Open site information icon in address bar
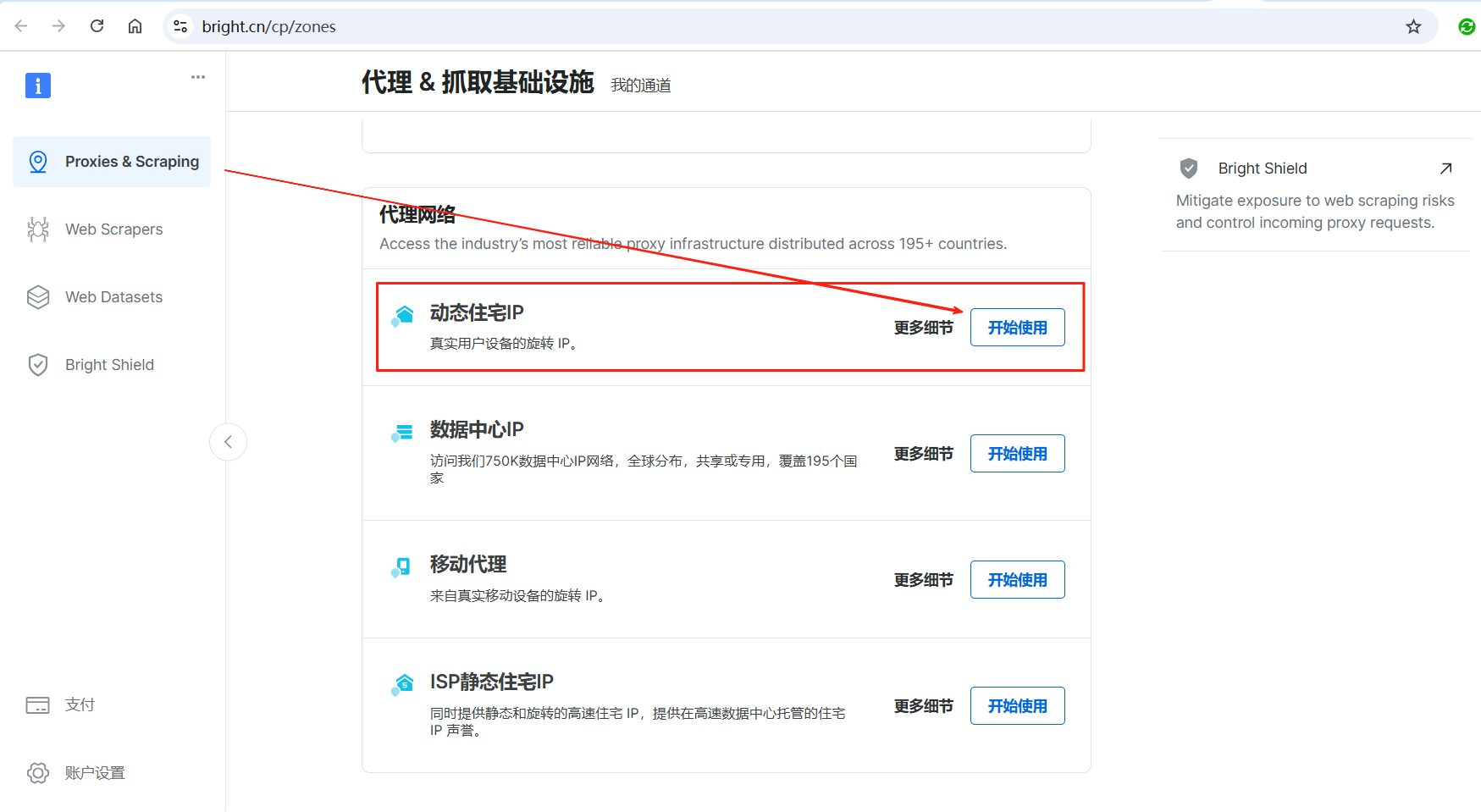This screenshot has width=1481, height=812. (180, 26)
